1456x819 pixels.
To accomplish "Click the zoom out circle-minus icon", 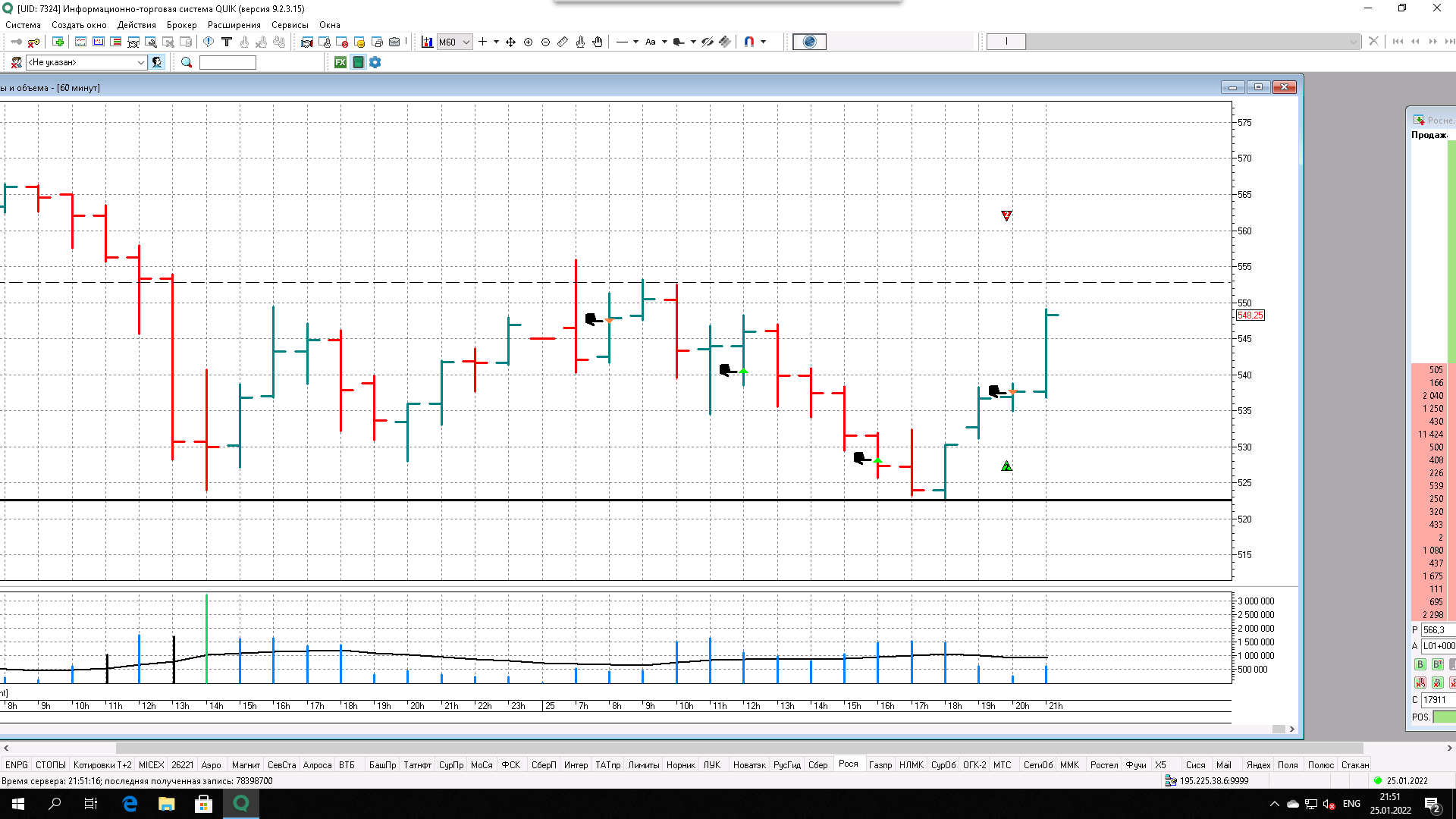I will pyautogui.click(x=546, y=42).
